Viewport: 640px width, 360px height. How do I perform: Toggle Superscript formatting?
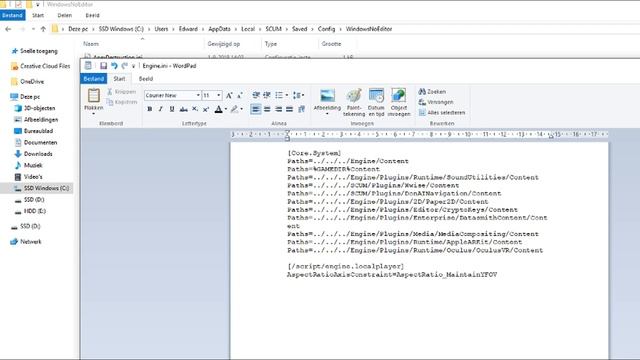click(206, 109)
